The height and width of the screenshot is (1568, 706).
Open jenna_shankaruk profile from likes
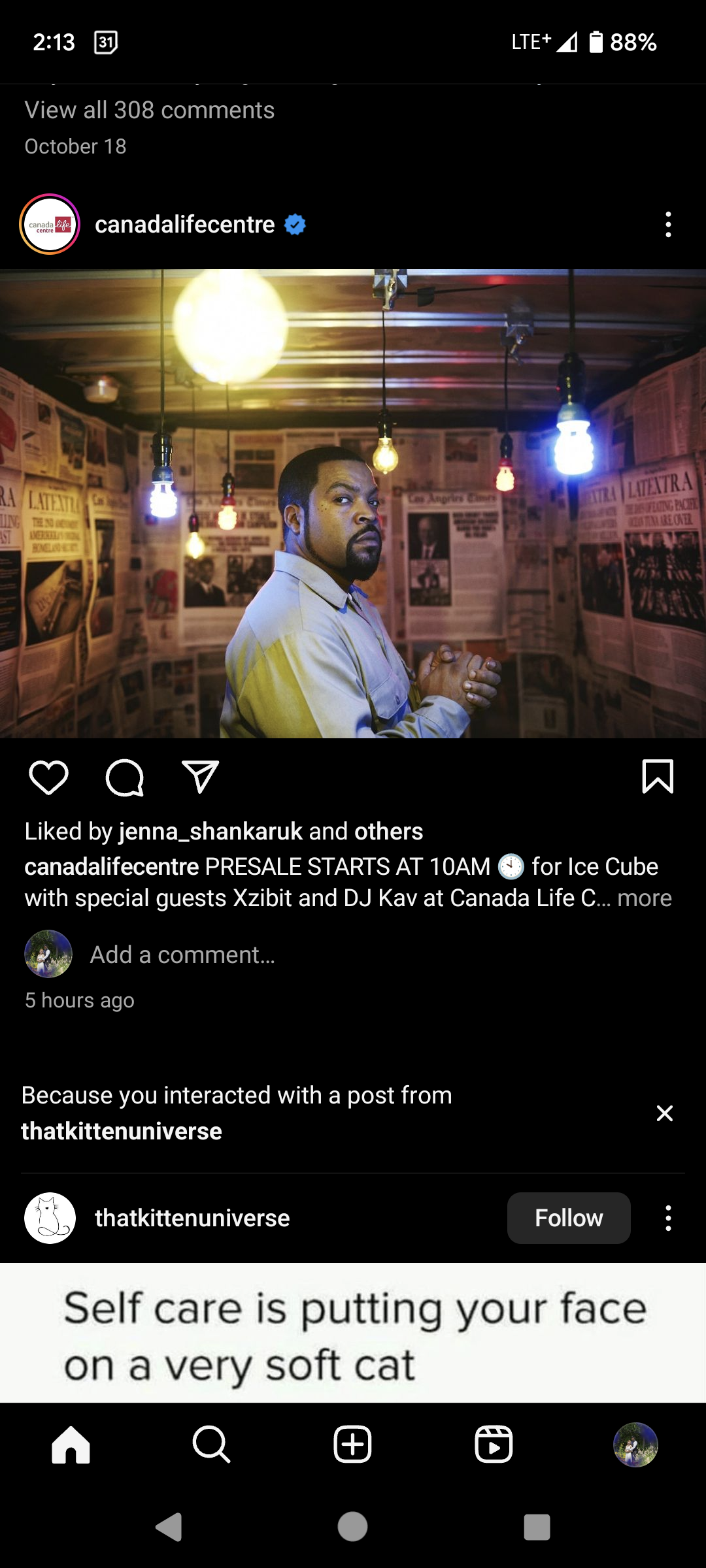pos(210,832)
